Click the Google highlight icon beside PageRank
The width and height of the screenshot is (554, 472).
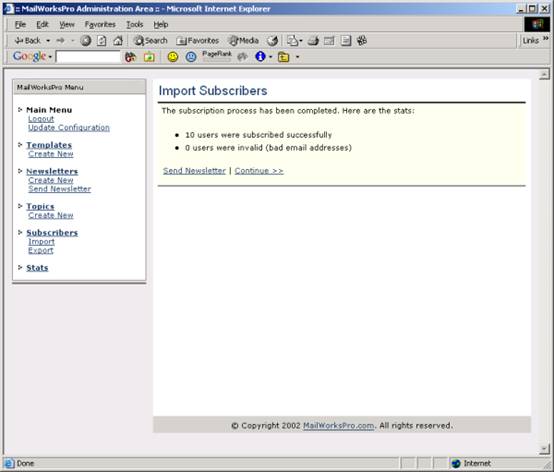(x=242, y=57)
